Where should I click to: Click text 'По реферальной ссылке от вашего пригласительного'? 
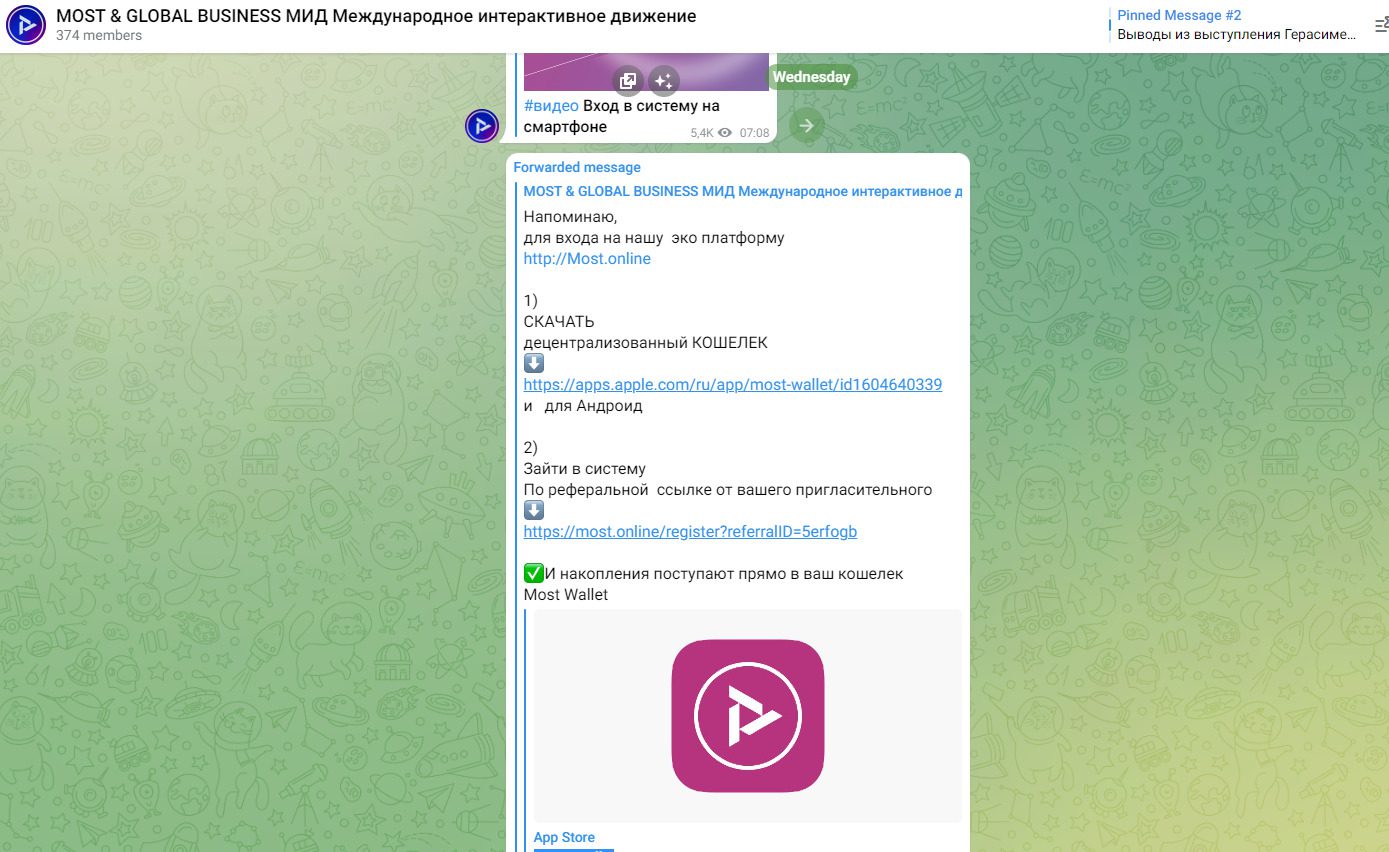pyautogui.click(x=728, y=490)
